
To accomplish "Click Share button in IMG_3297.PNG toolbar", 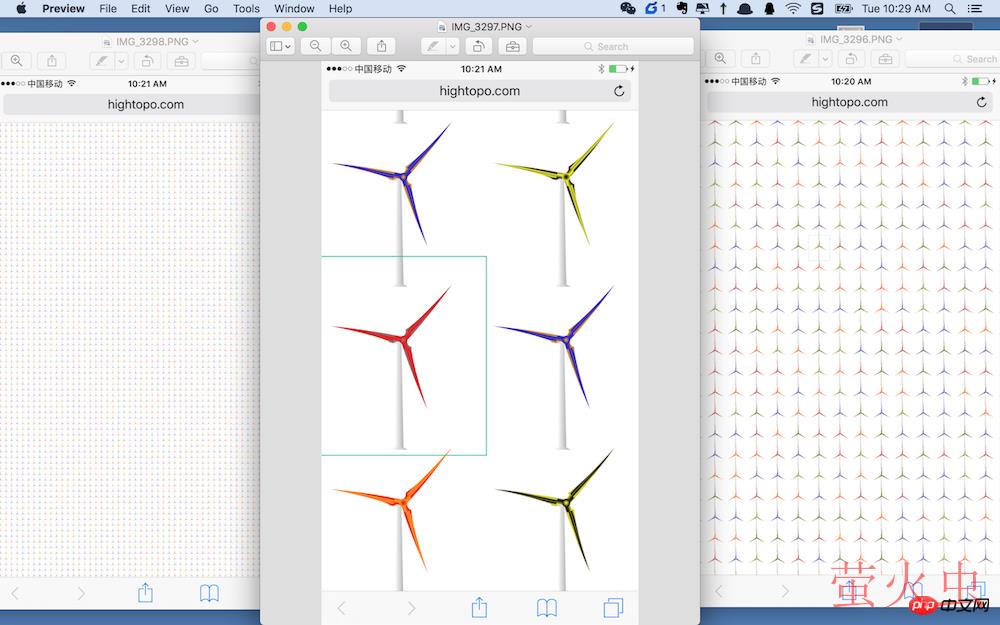I will pos(381,46).
